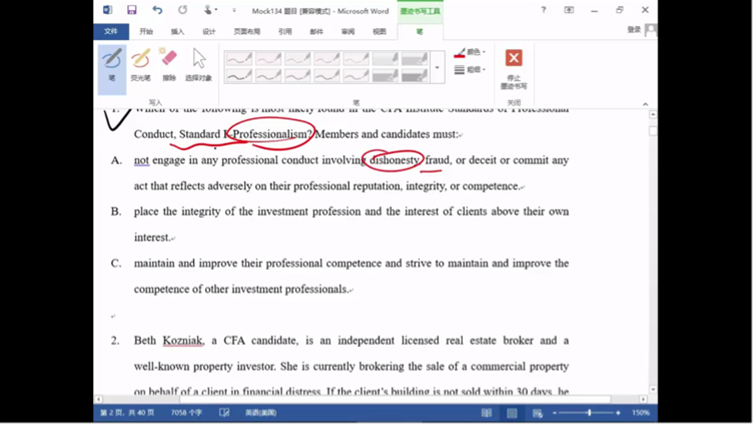Pick second pen style in top gallery row
Viewport: 753px width, 424px height.
click(x=268, y=59)
